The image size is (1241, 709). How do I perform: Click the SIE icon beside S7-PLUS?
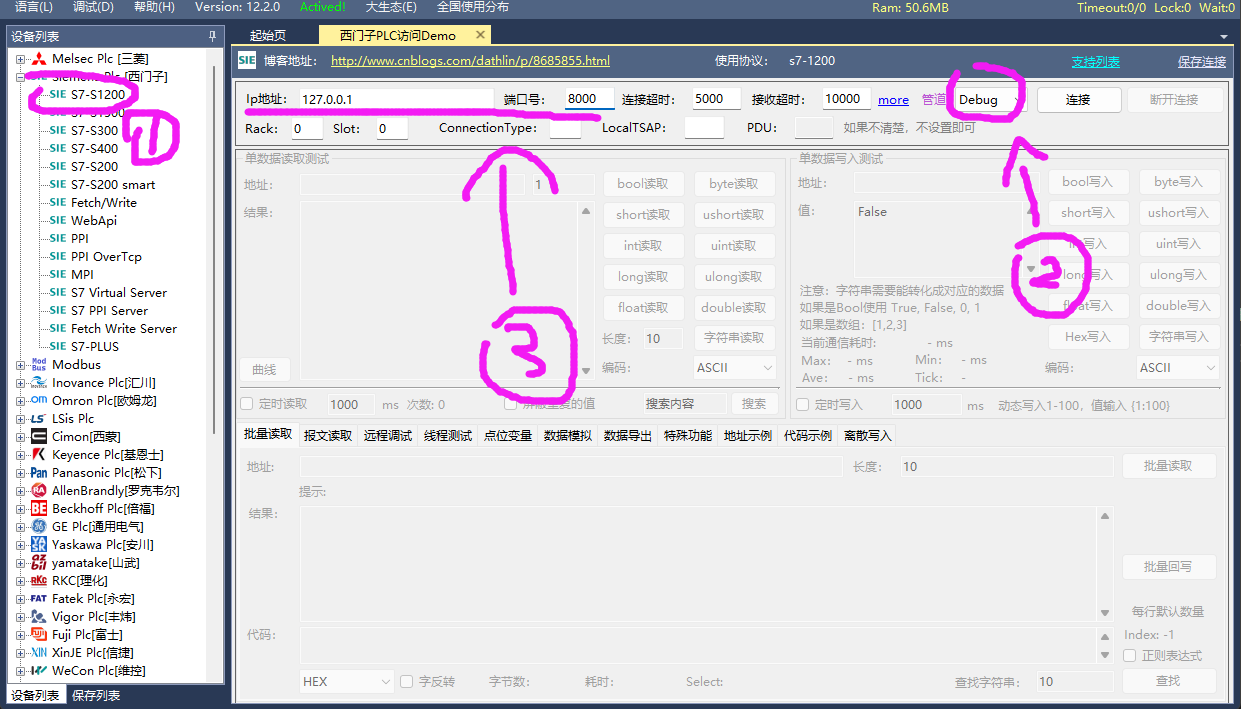pyautogui.click(x=58, y=346)
